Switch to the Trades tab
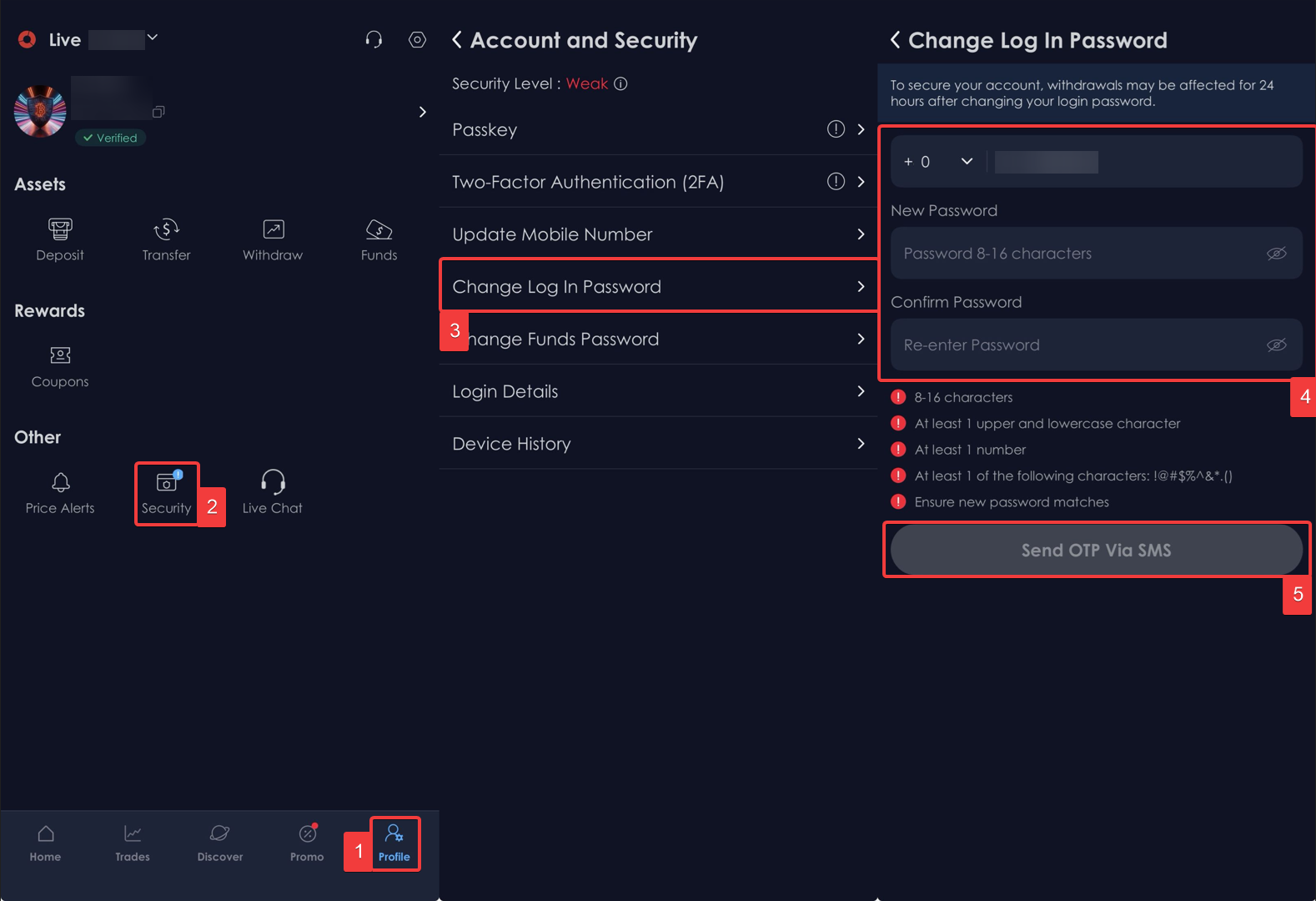The image size is (1316, 901). pos(133,843)
